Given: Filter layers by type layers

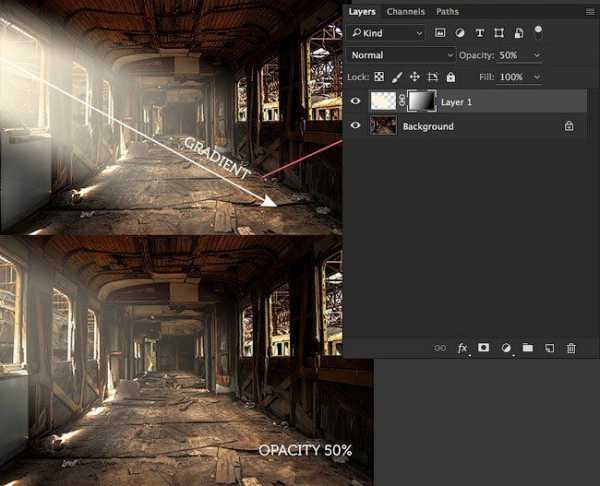Looking at the screenshot, I should tap(480, 33).
